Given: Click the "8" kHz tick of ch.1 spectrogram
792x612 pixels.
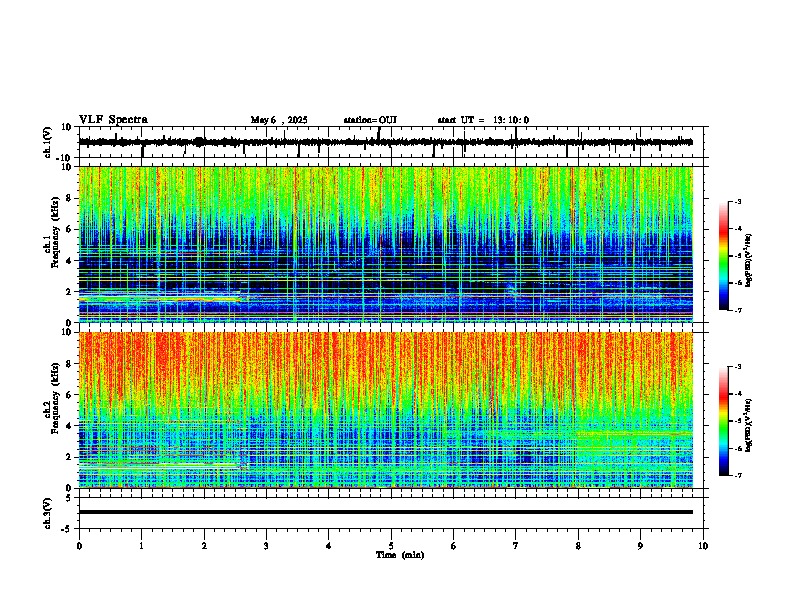Looking at the screenshot, I should click(x=69, y=198).
